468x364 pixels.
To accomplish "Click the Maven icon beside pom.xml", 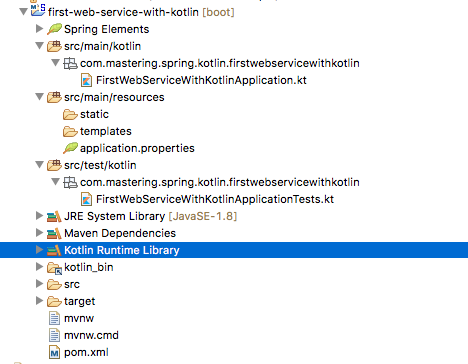I will point(54,352).
